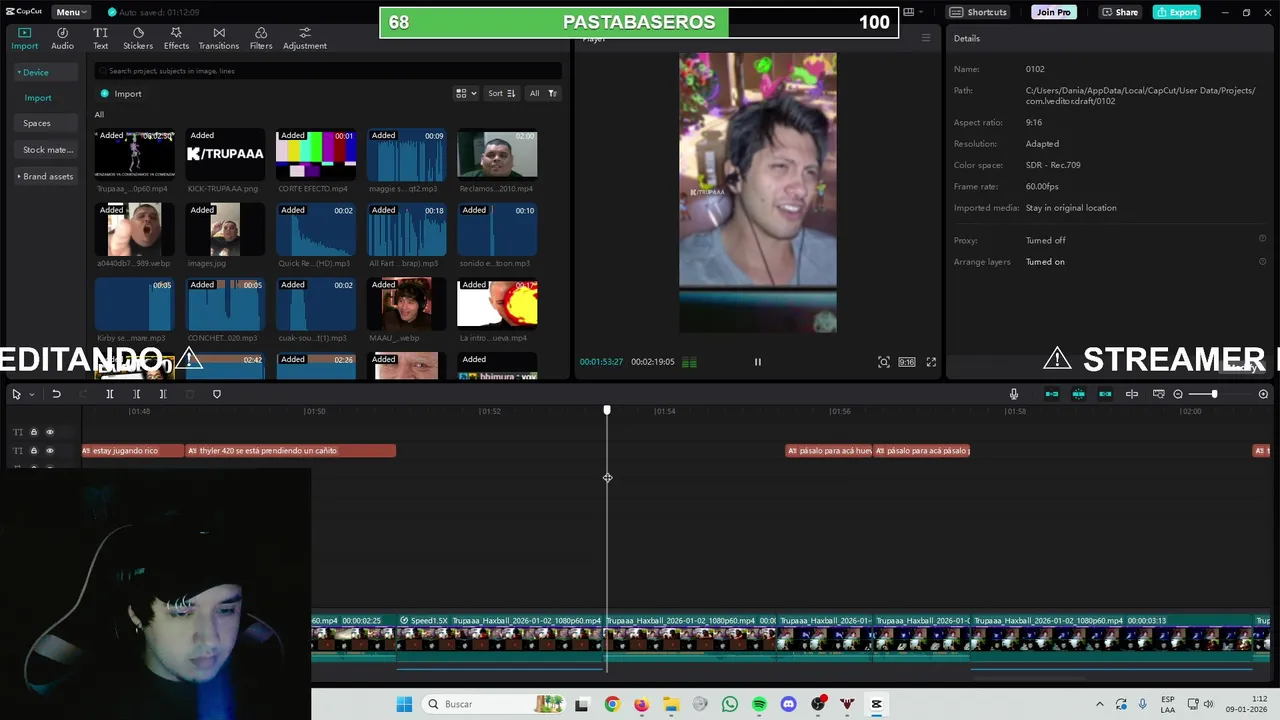Pause playback in the player
1280x720 pixels.
[757, 362]
